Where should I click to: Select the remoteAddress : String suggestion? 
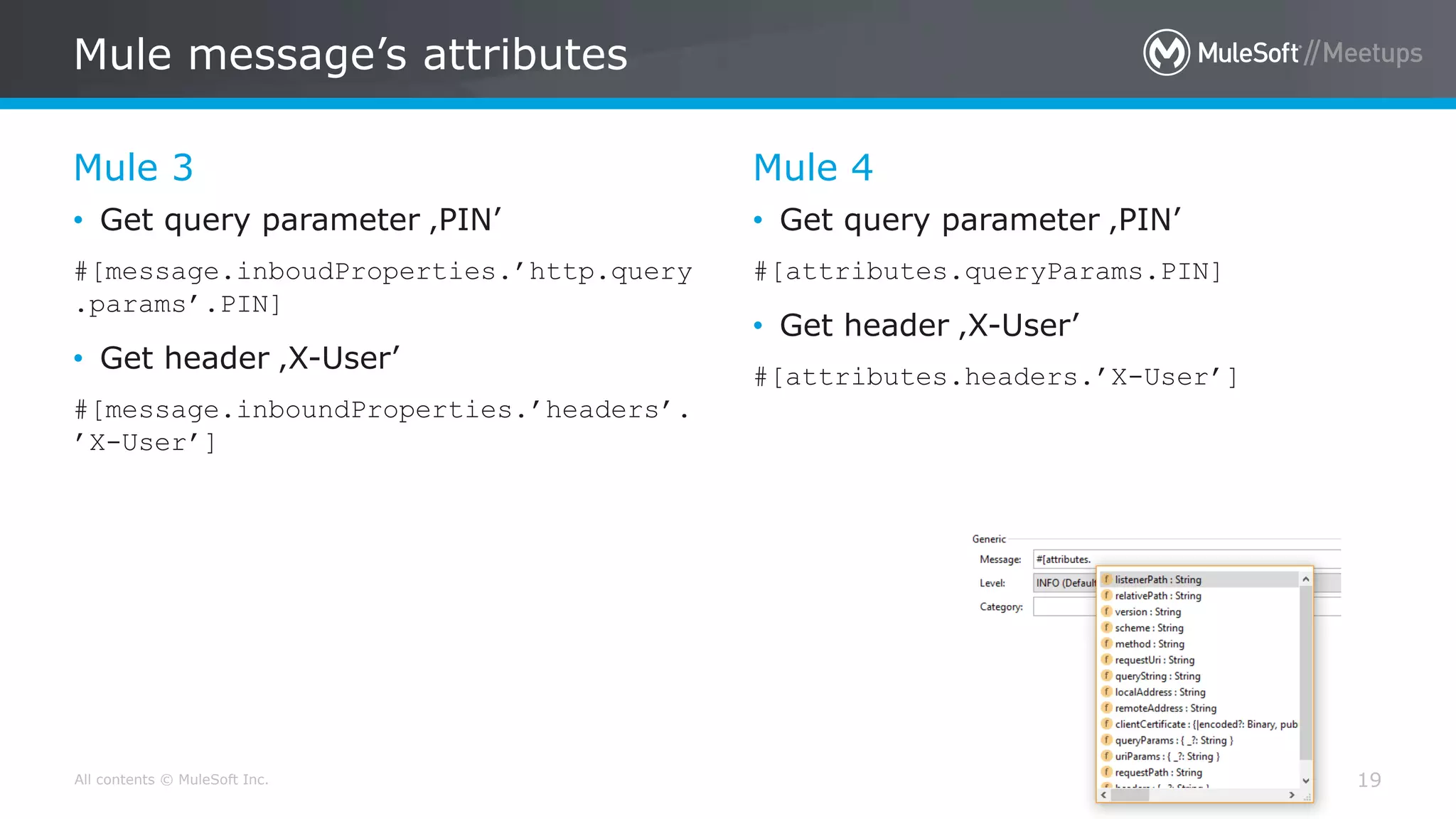1199,708
